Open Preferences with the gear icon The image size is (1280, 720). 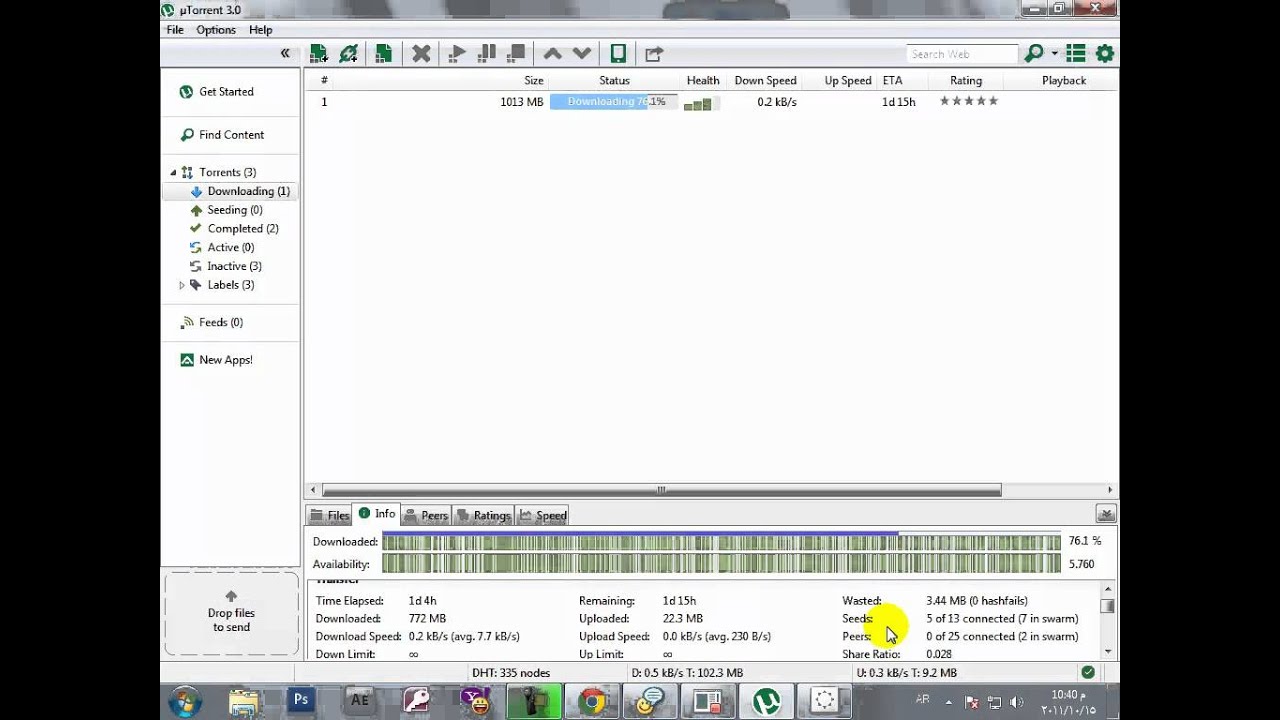(1105, 53)
